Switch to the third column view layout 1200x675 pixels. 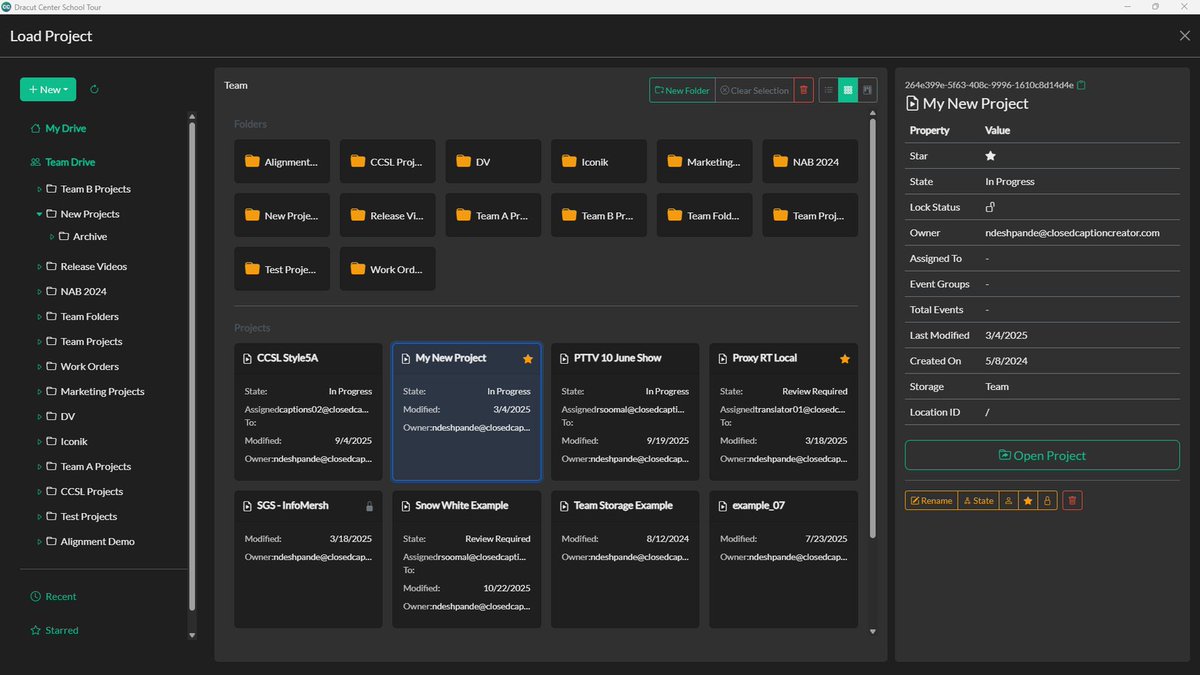[x=867, y=90]
